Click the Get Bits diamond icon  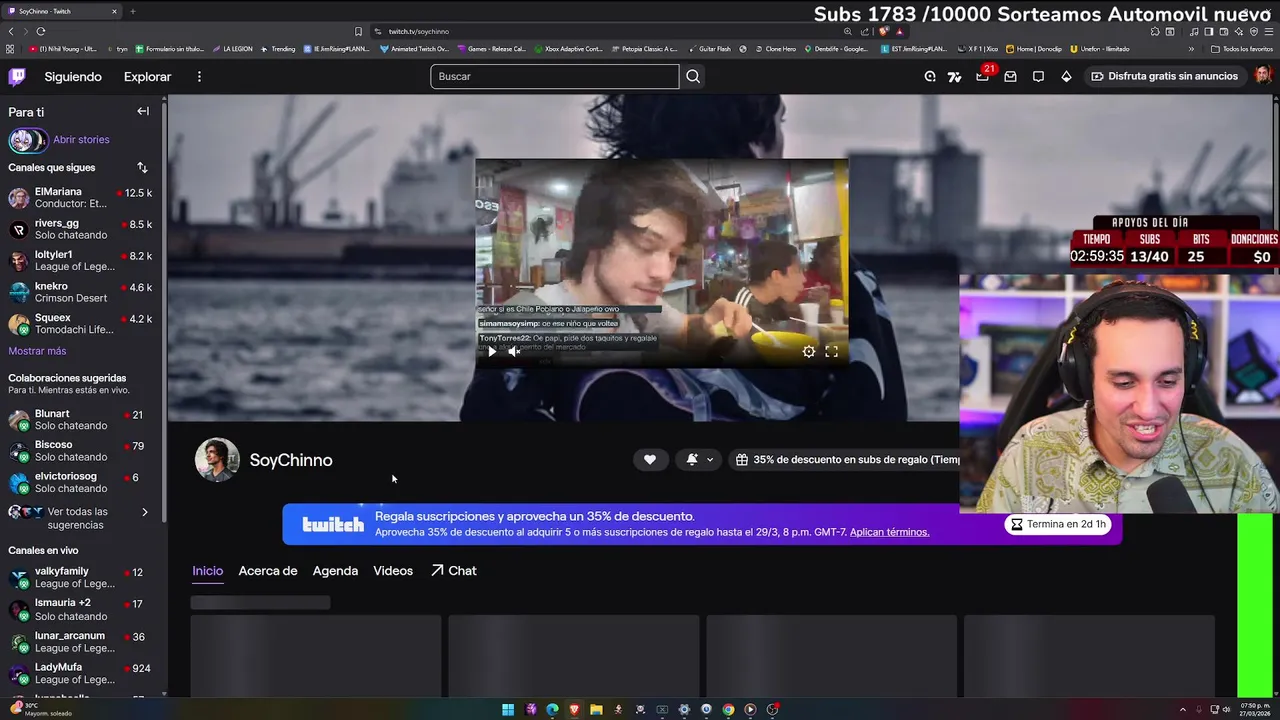pos(1066,76)
